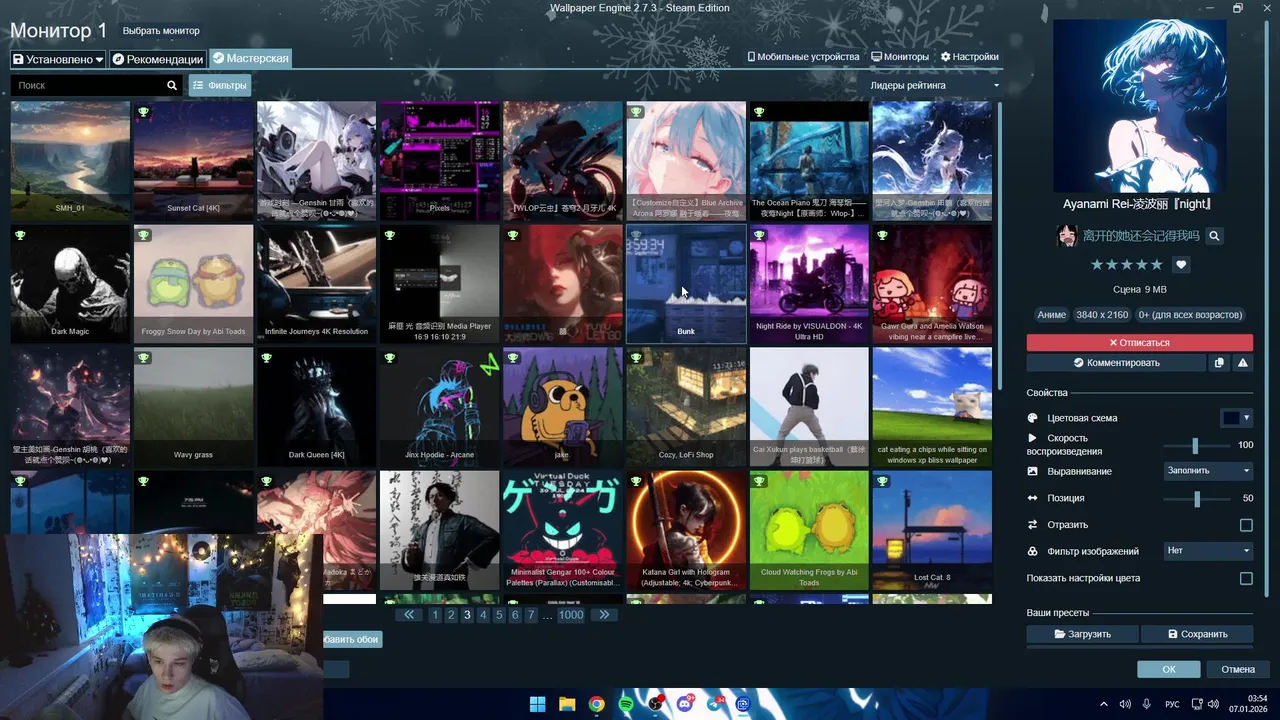
Task: Go to page 4 of results
Action: (x=483, y=615)
